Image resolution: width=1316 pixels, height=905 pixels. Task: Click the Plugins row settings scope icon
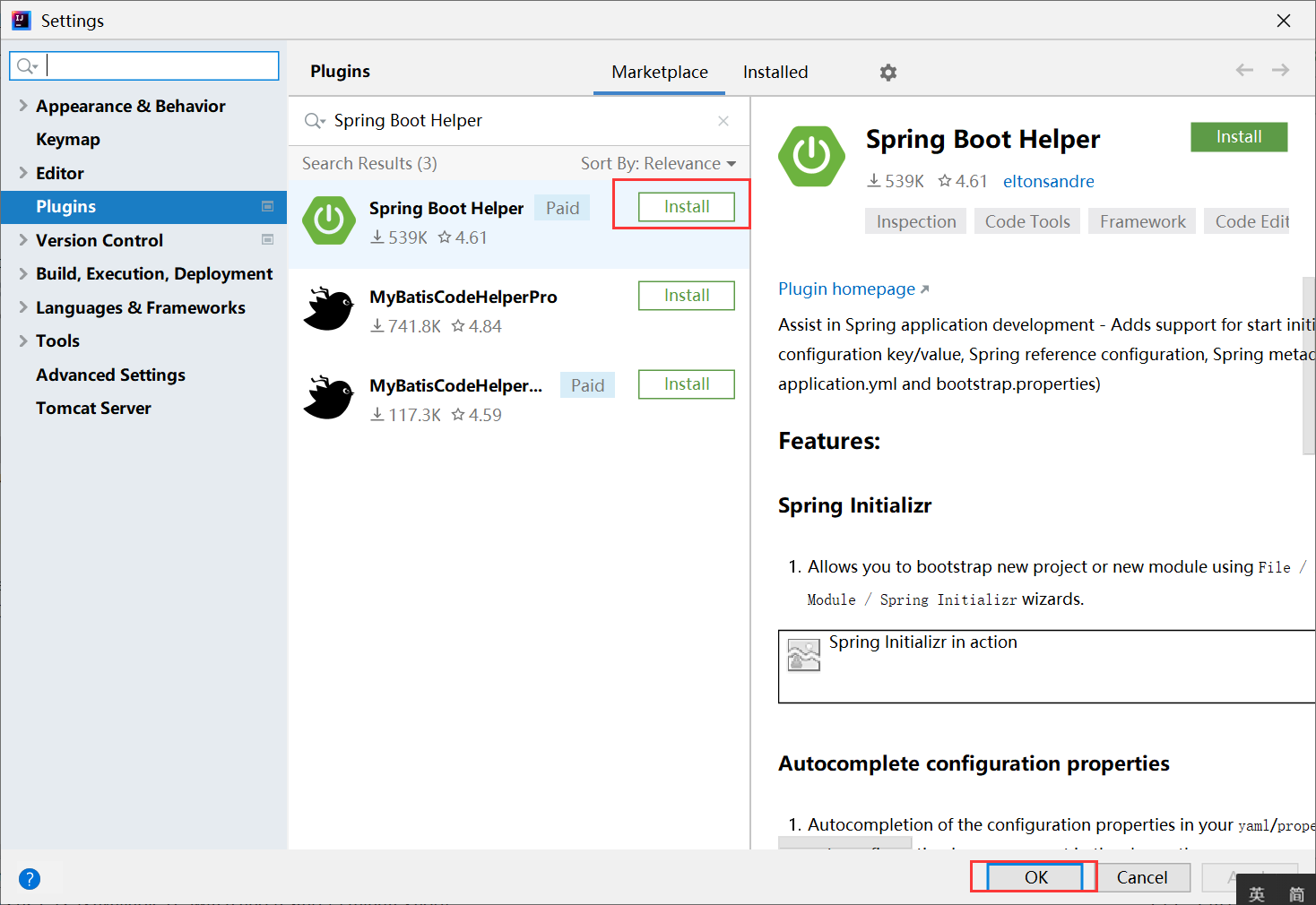(x=267, y=206)
